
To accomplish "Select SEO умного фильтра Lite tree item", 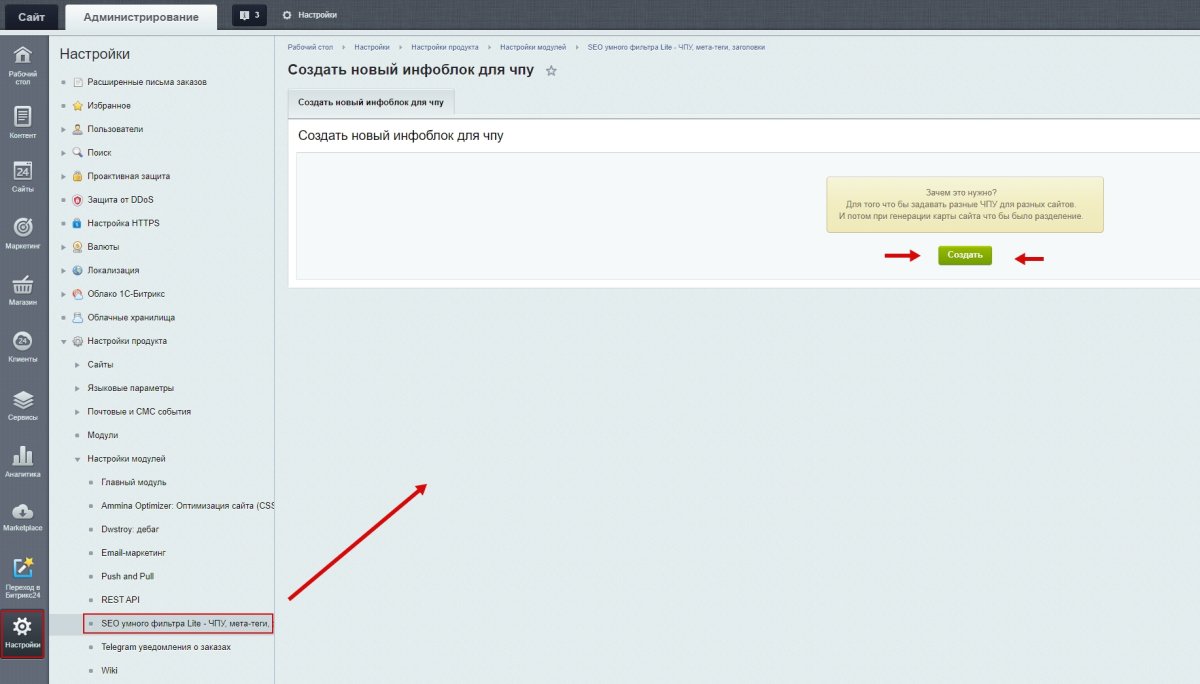I will point(186,623).
